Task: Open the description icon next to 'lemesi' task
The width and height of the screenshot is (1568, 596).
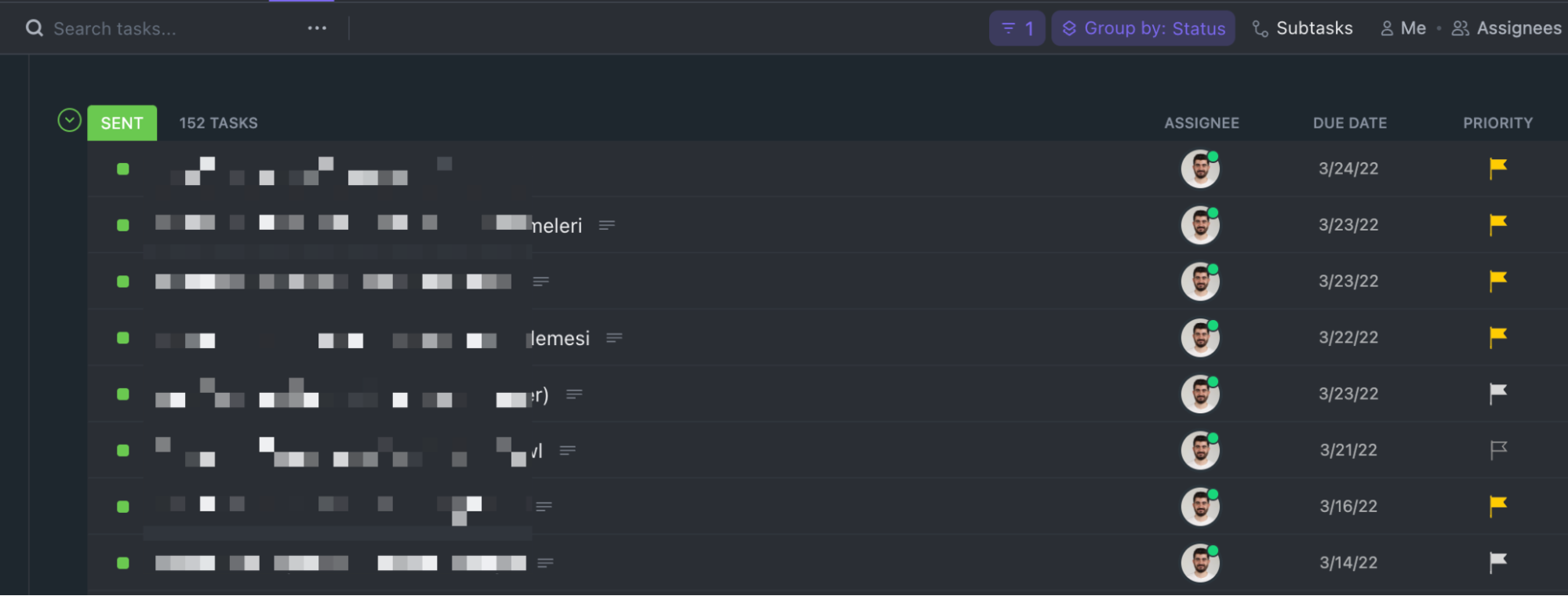Action: (x=614, y=338)
